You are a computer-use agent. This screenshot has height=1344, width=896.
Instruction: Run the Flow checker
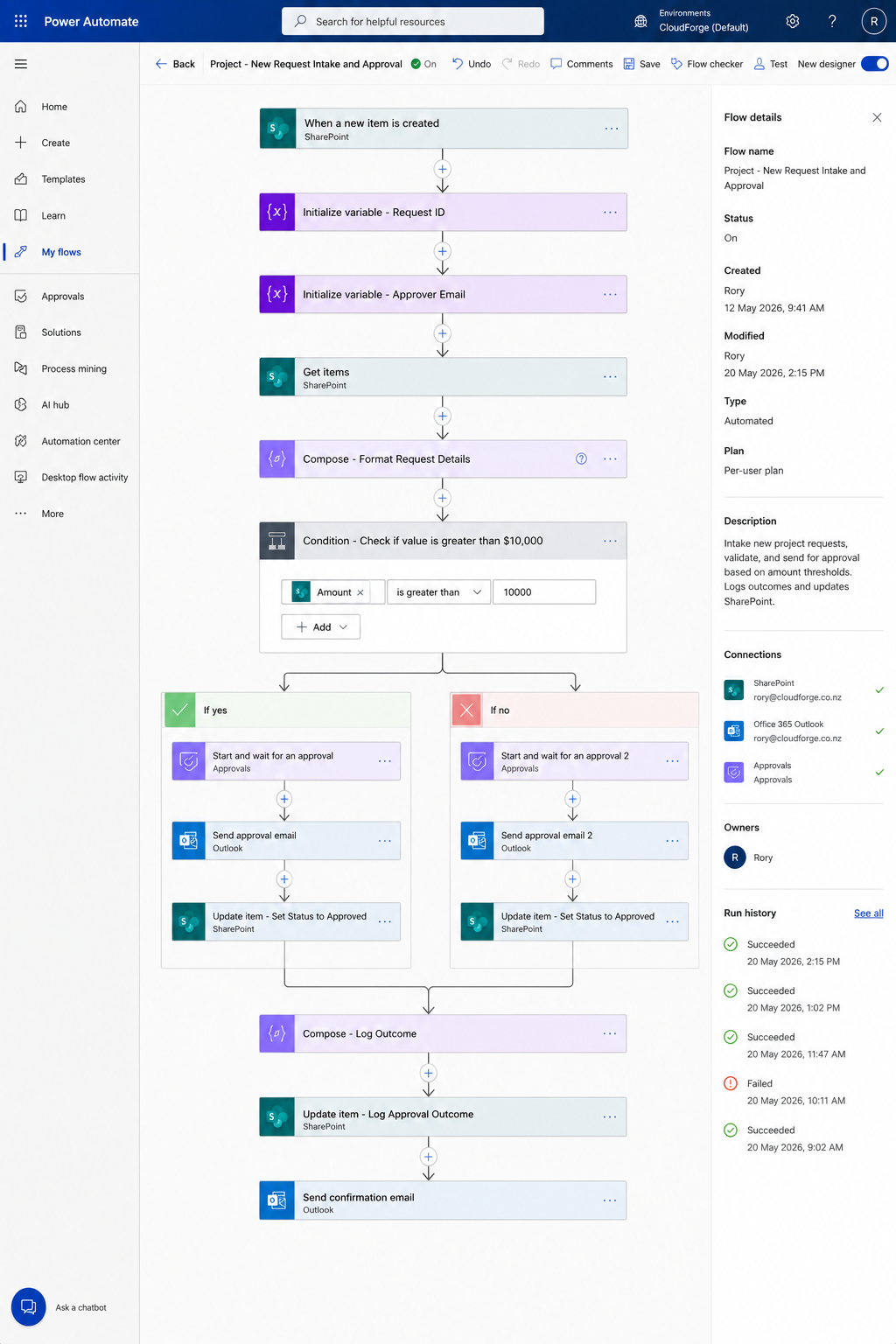[706, 64]
